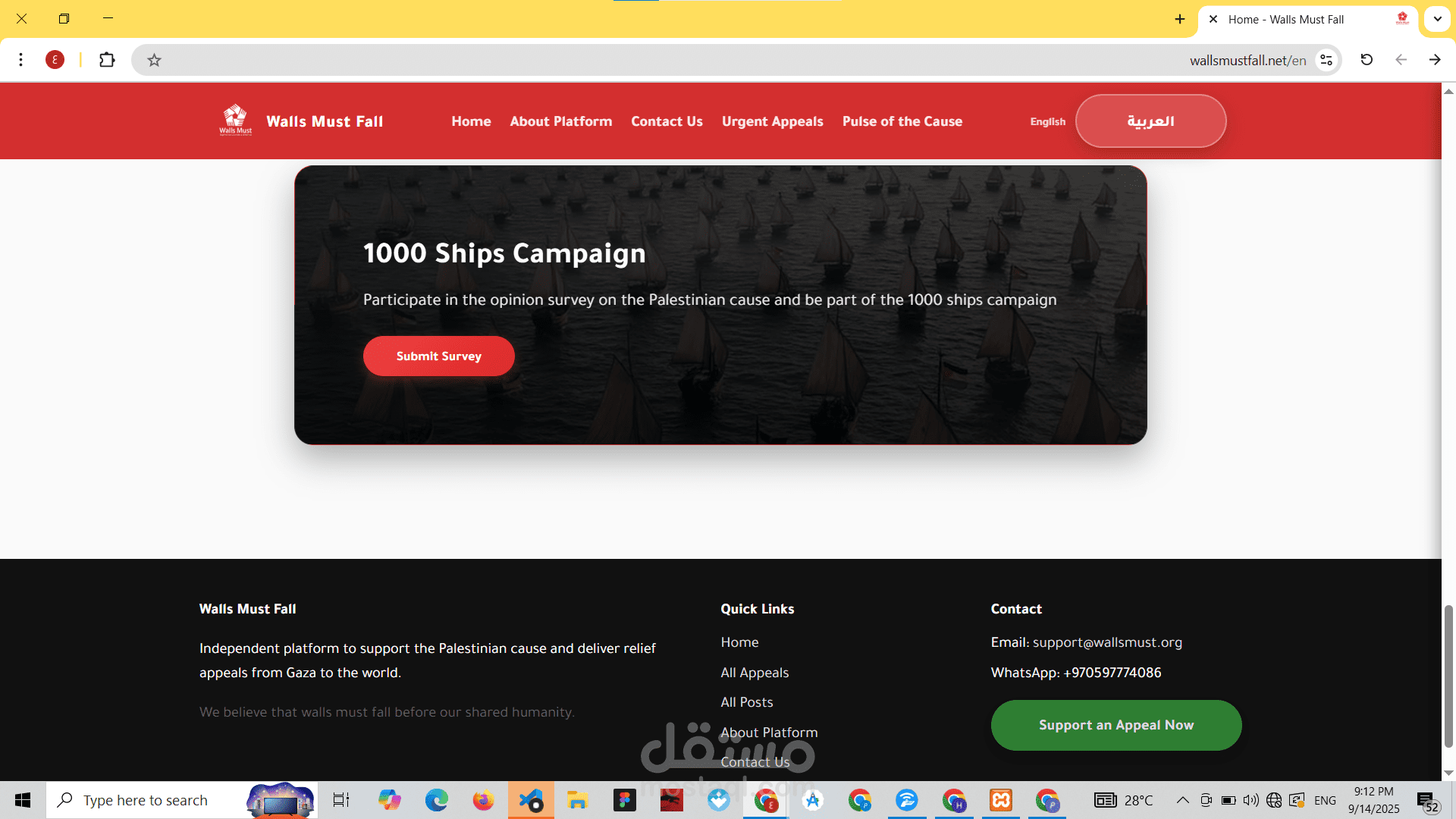Expand the tab search dropdown arrow
The width and height of the screenshot is (1456, 819).
1437,19
